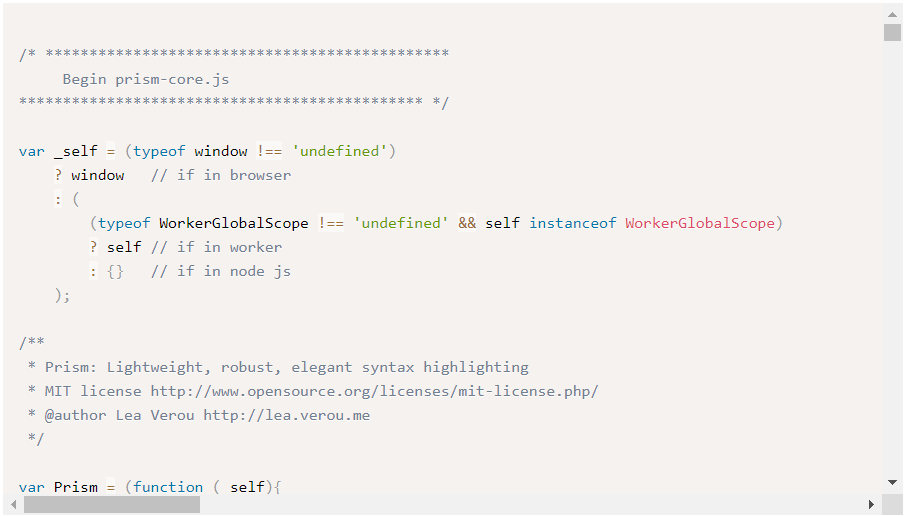This screenshot has height=516, width=904.
Task: Click the '// if in browser' comment
Action: point(221,175)
